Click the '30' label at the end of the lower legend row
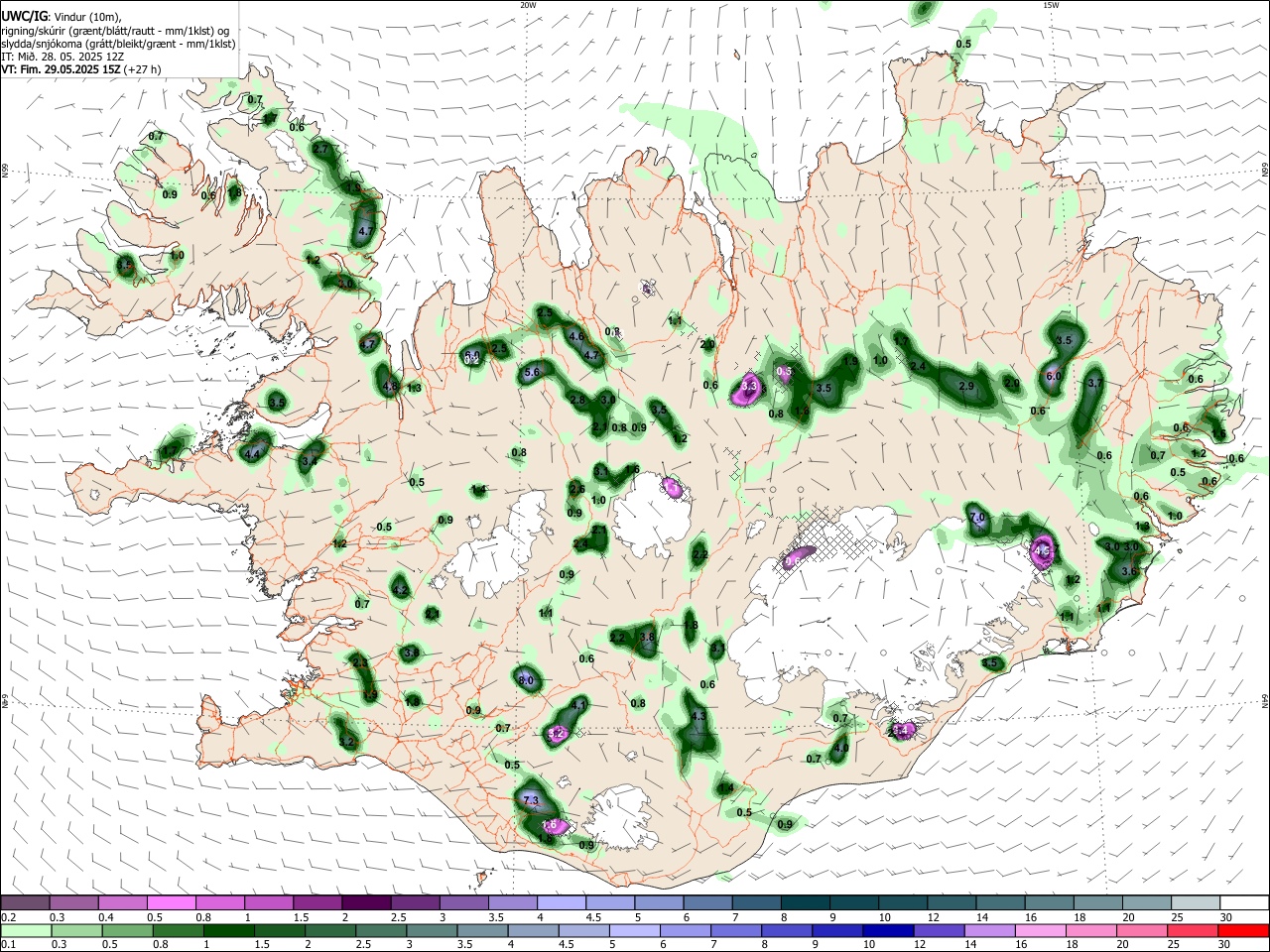The image size is (1270, 952). click(x=1226, y=944)
